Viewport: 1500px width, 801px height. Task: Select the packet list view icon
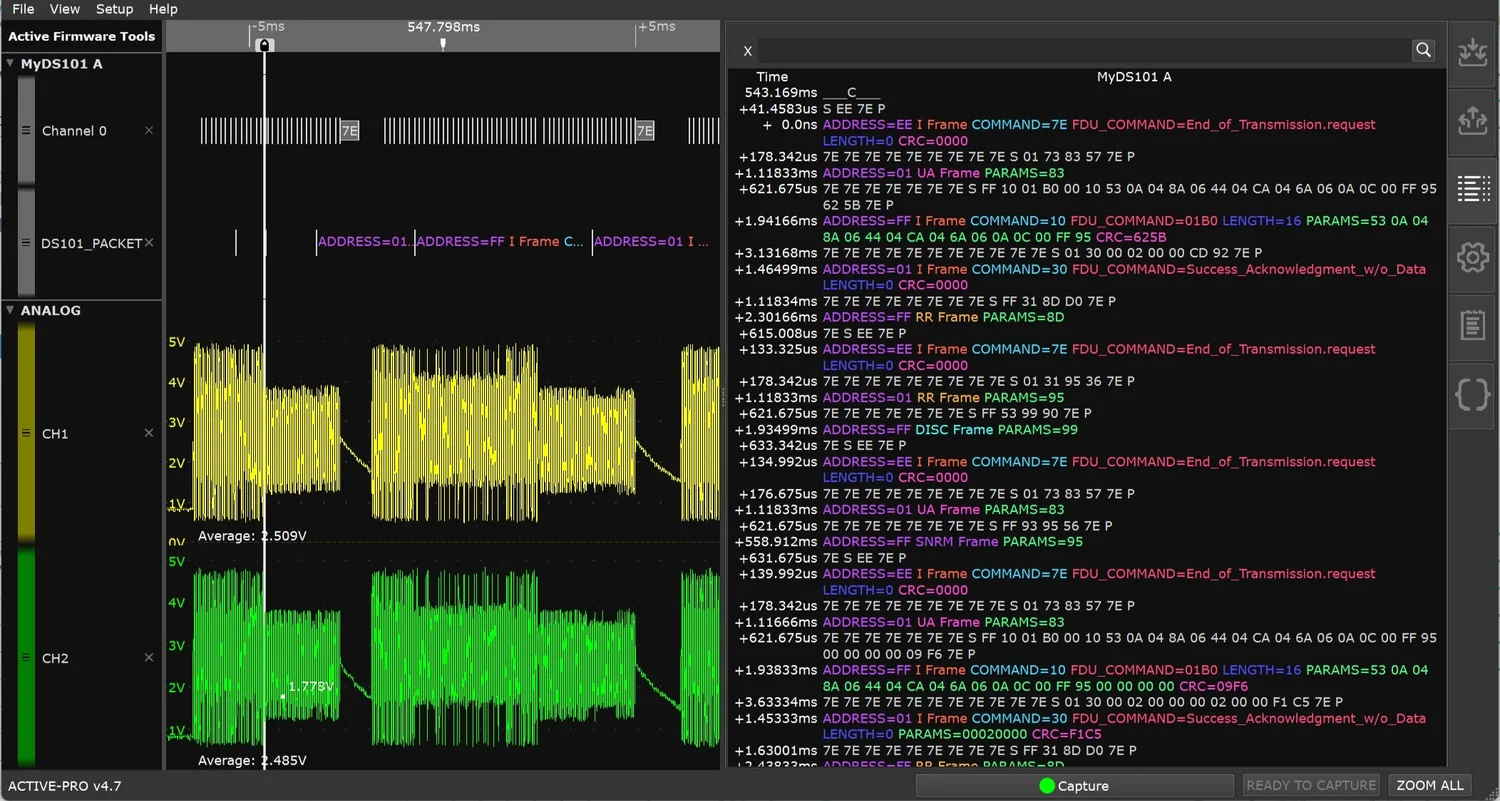click(x=1472, y=189)
